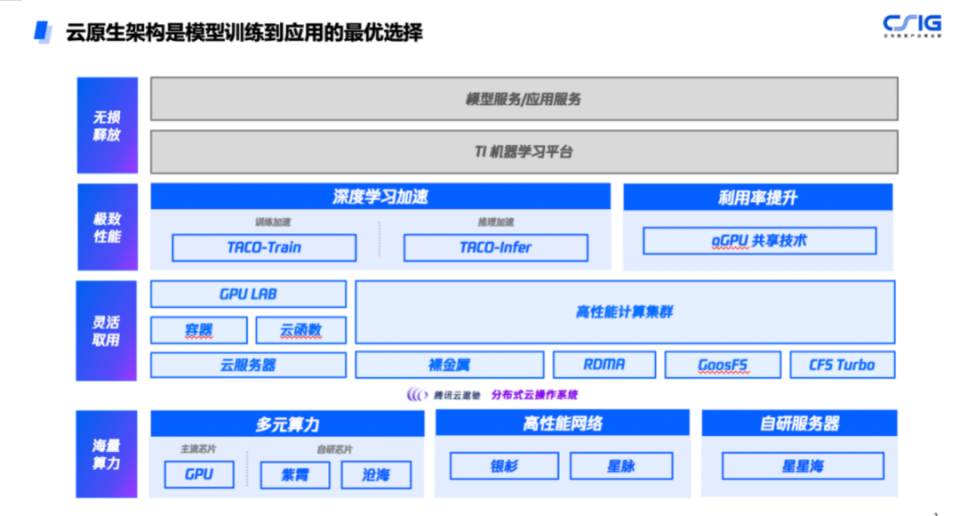Screen dimensions: 960x516
Task: Select the 高性能计算集群 block
Action: click(624, 312)
